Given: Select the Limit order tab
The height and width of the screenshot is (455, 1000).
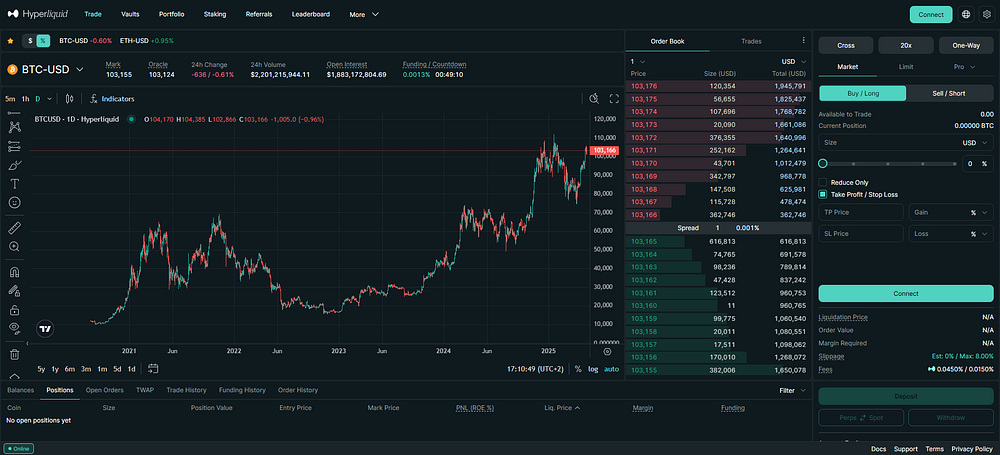Looking at the screenshot, I should (x=906, y=66).
